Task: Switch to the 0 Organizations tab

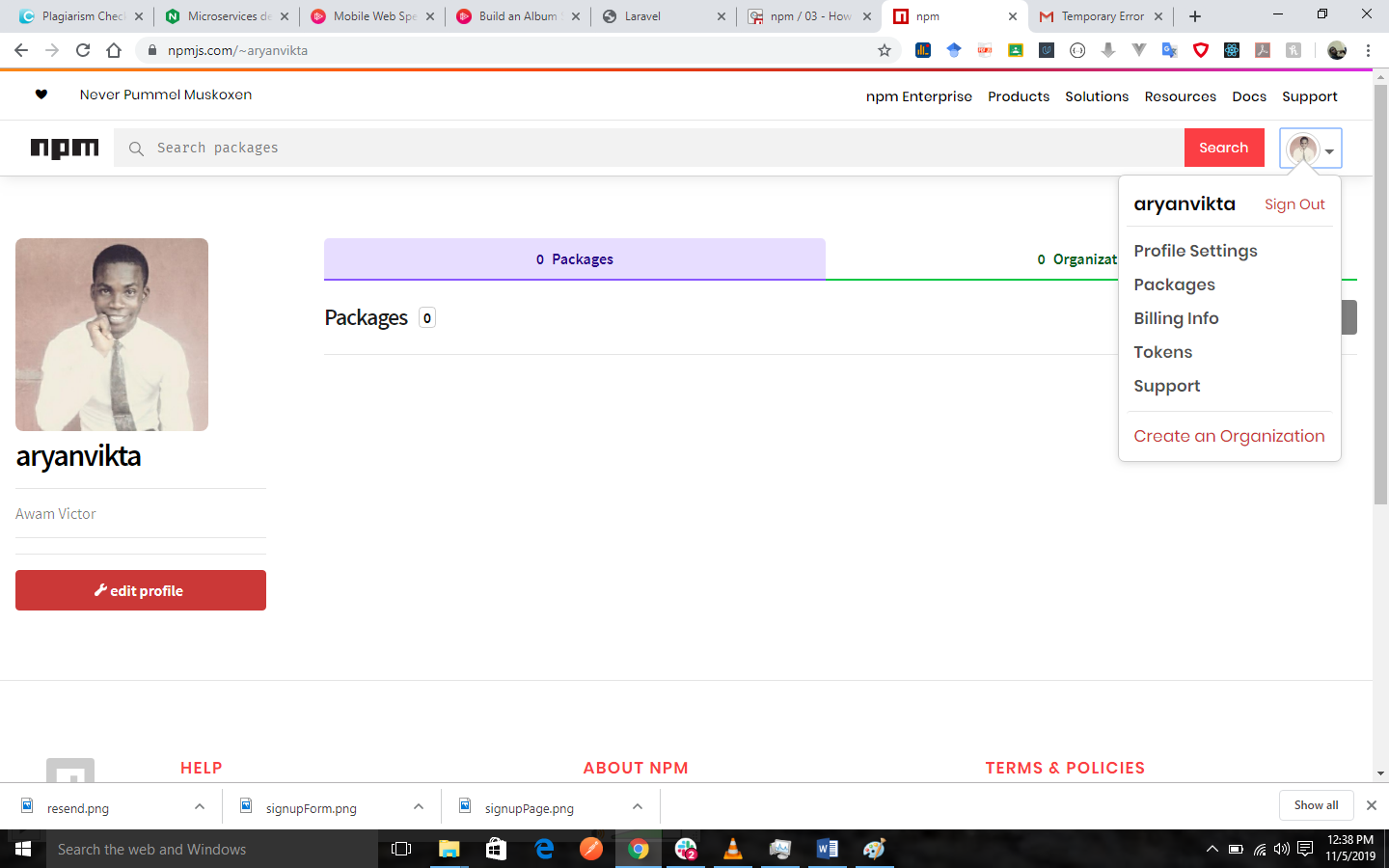Action: [x=1076, y=258]
